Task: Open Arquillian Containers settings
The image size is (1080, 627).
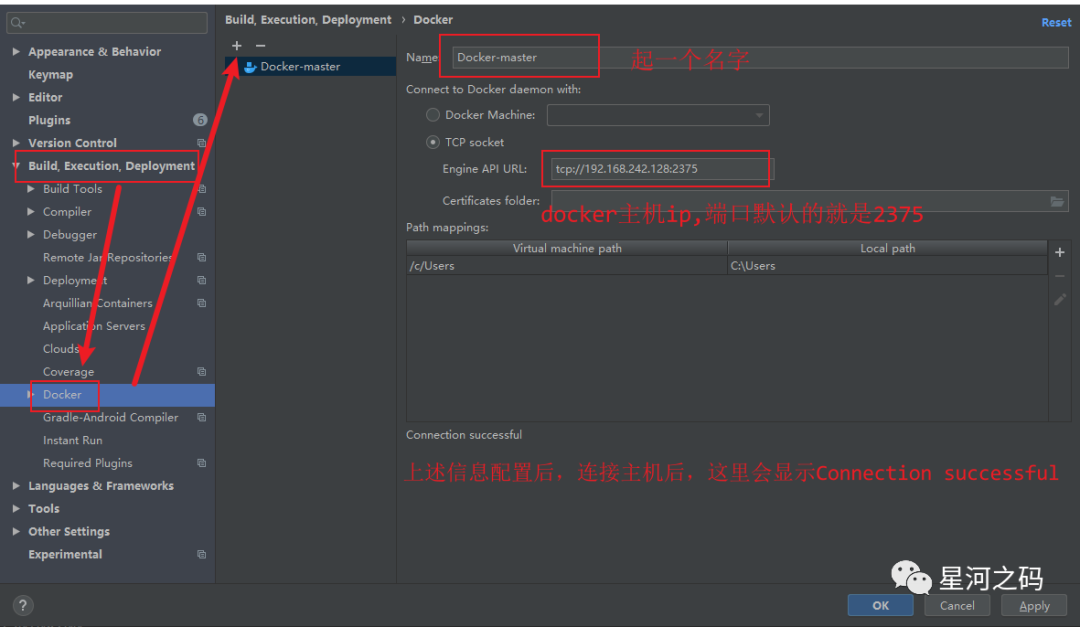Action: click(x=97, y=303)
